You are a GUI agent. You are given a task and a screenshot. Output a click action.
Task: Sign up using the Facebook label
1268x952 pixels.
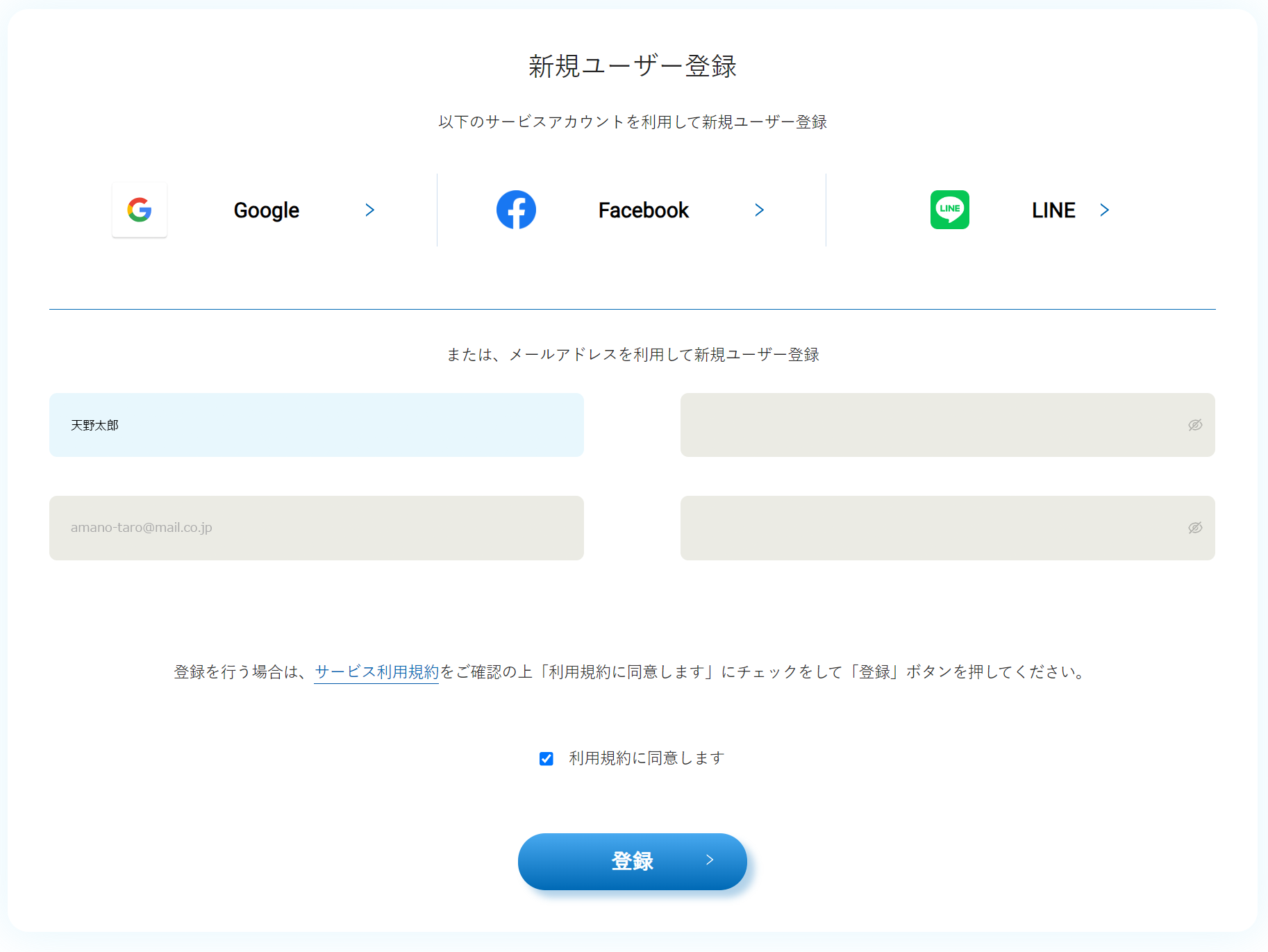click(644, 210)
